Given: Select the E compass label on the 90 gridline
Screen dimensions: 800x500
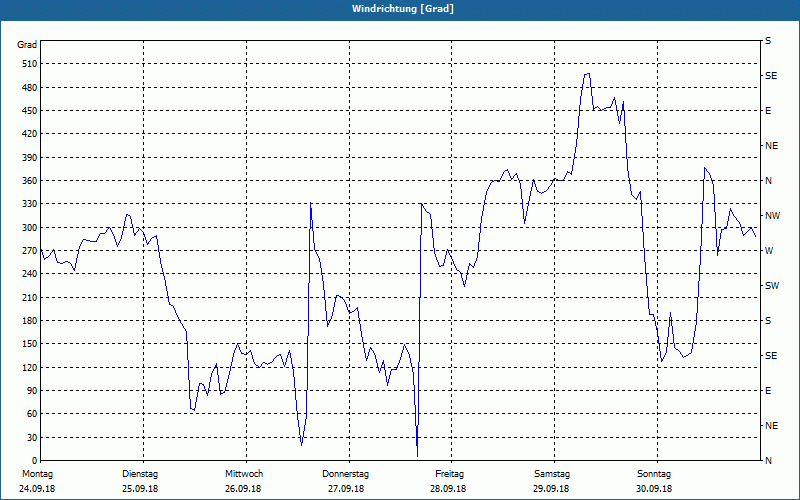Looking at the screenshot, I should coord(768,391).
